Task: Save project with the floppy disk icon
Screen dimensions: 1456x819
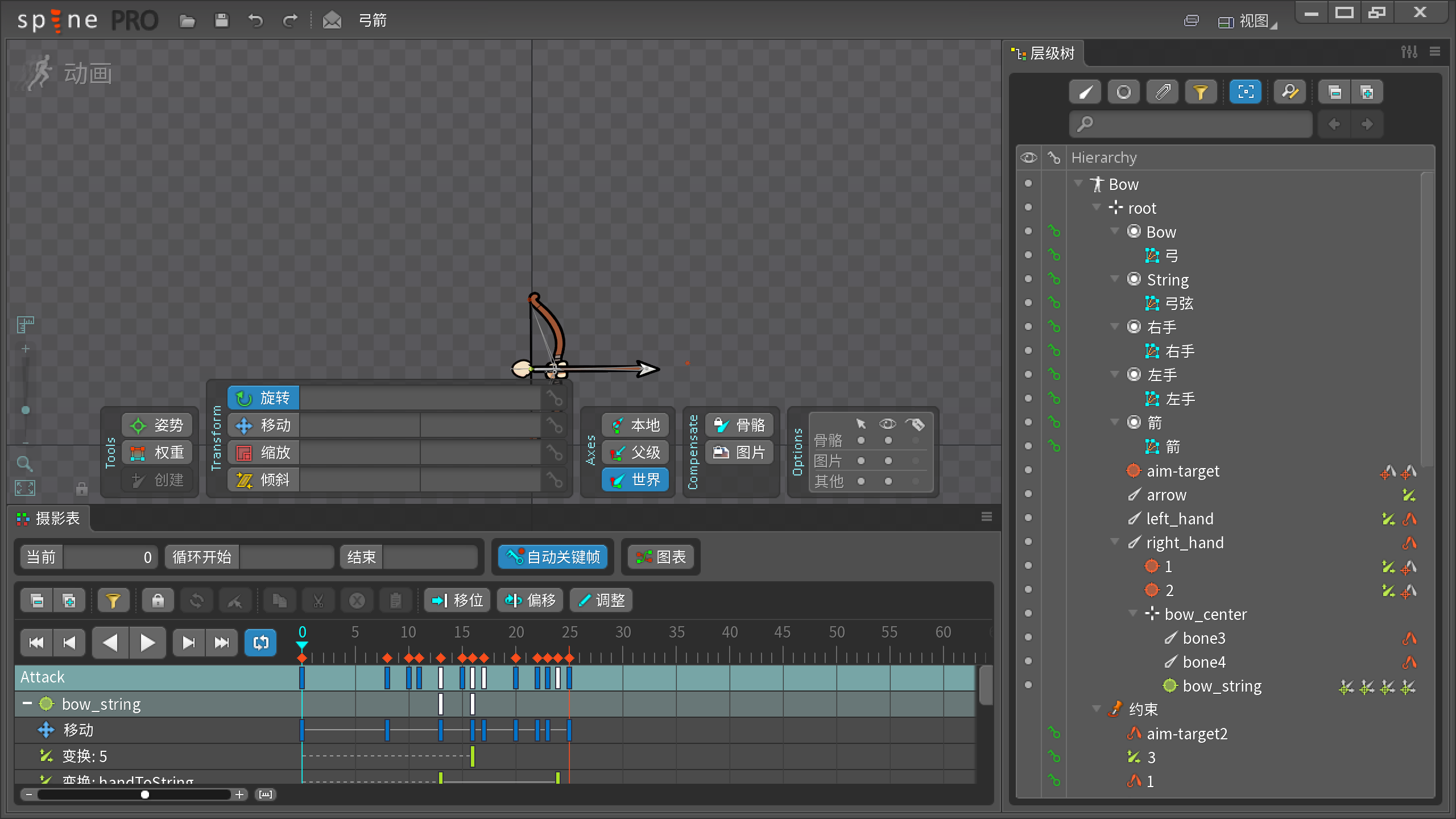Action: click(221, 21)
